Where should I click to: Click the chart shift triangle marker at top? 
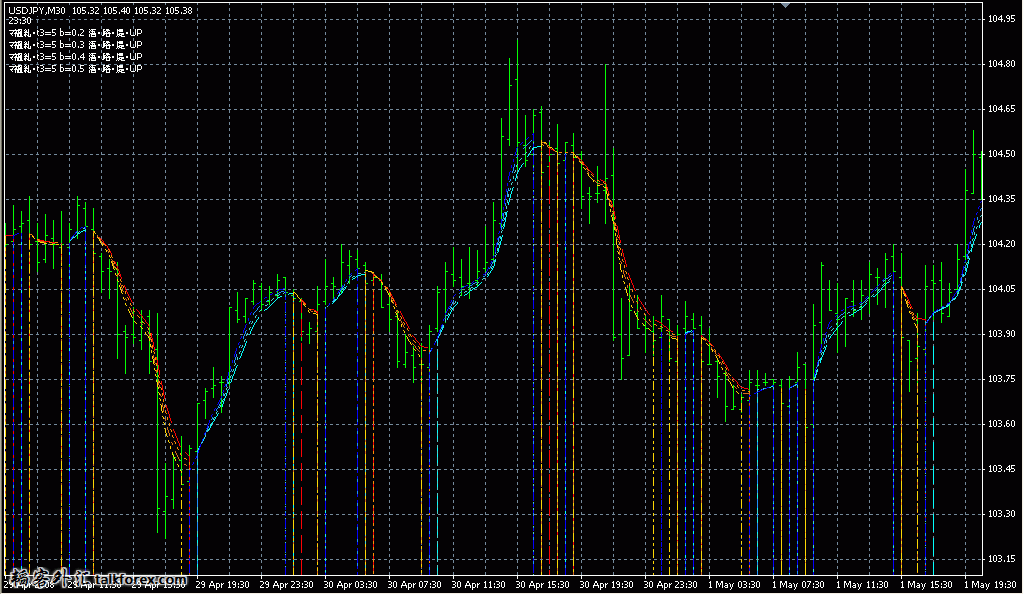tap(786, 5)
